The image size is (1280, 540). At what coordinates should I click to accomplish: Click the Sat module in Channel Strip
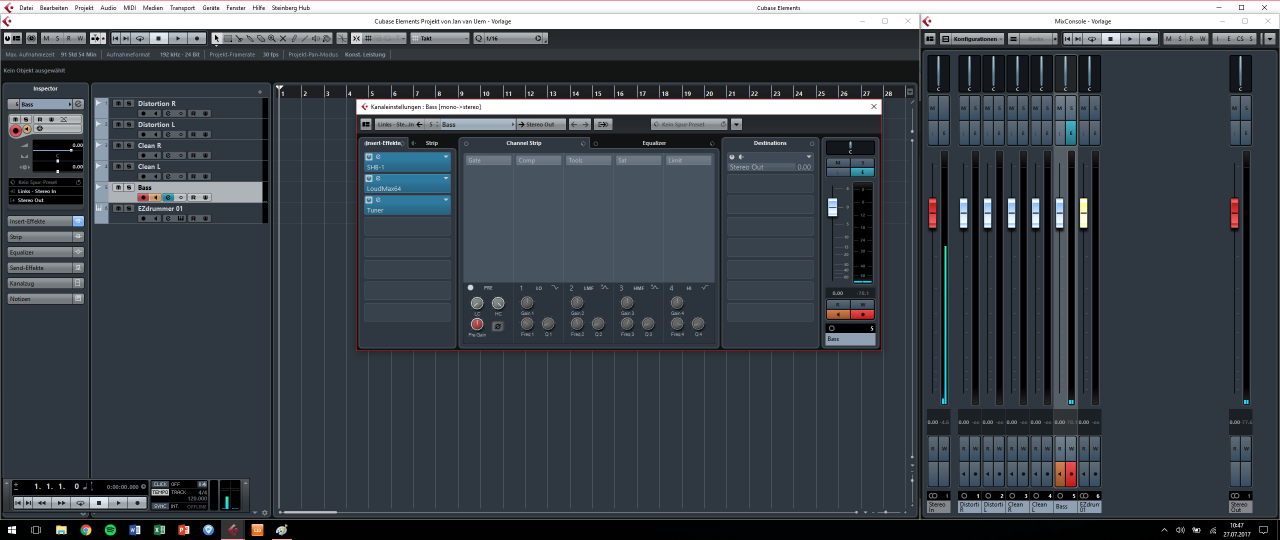click(x=638, y=160)
